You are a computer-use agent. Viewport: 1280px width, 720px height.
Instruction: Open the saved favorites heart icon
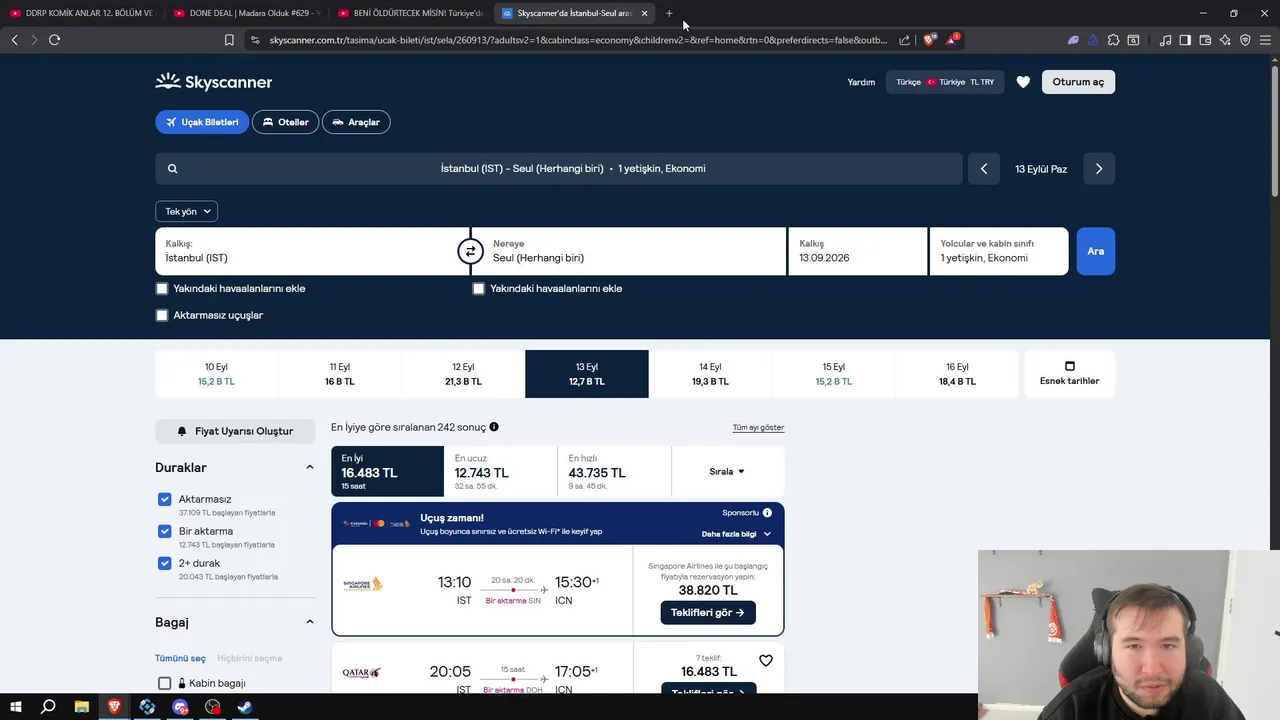(1023, 82)
